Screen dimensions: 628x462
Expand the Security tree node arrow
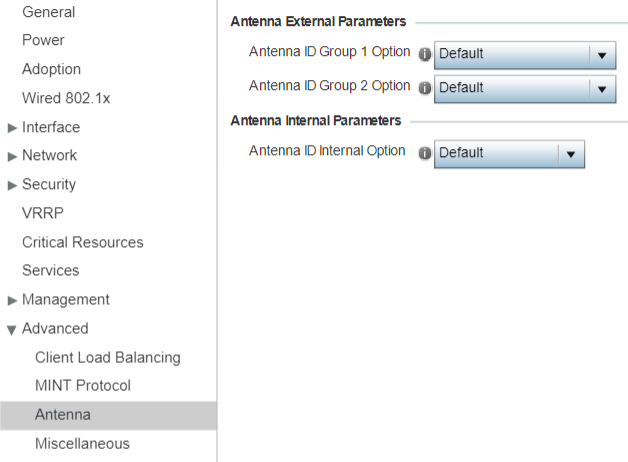tap(12, 185)
